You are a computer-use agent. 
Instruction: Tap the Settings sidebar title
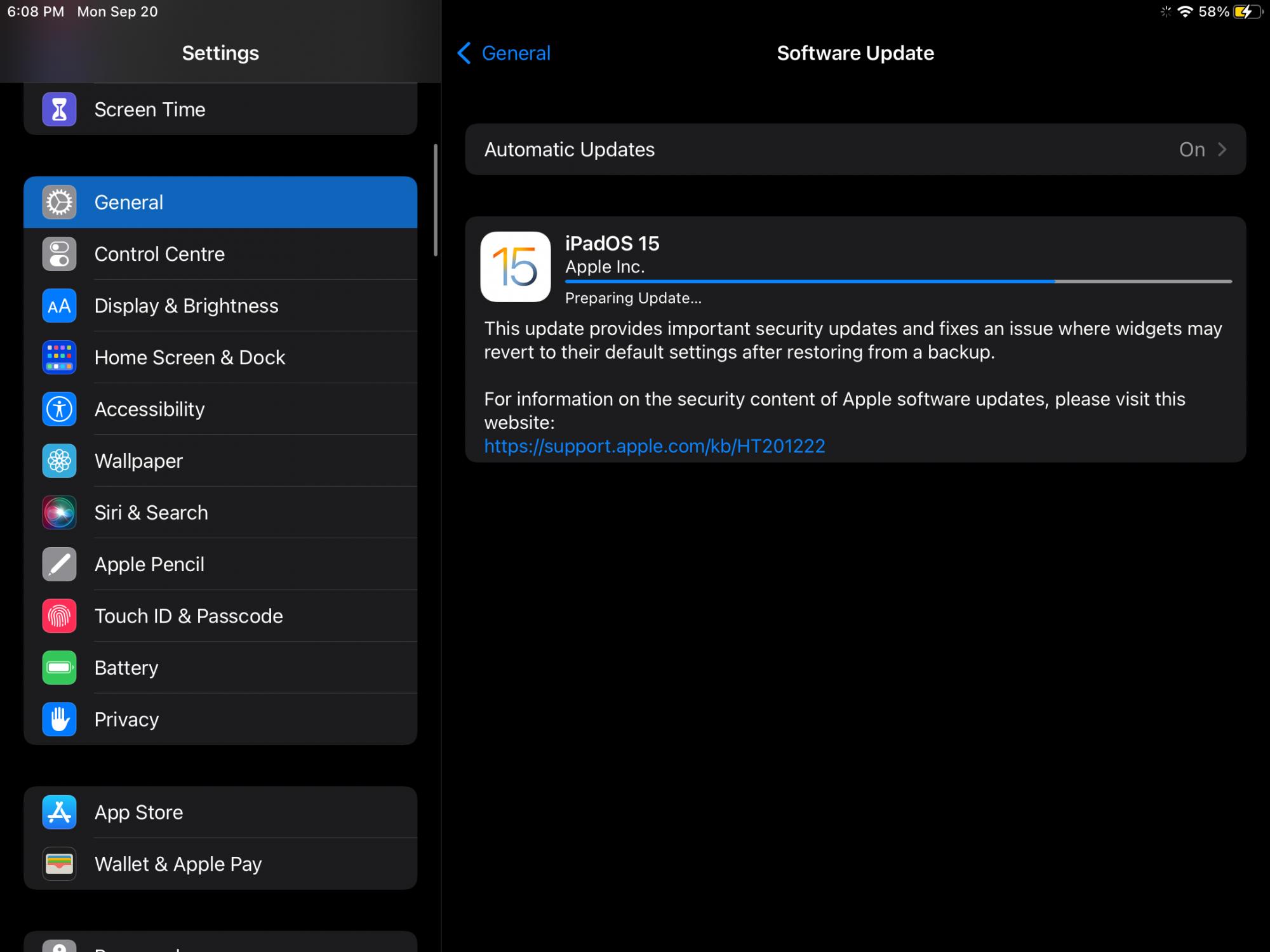coord(220,53)
